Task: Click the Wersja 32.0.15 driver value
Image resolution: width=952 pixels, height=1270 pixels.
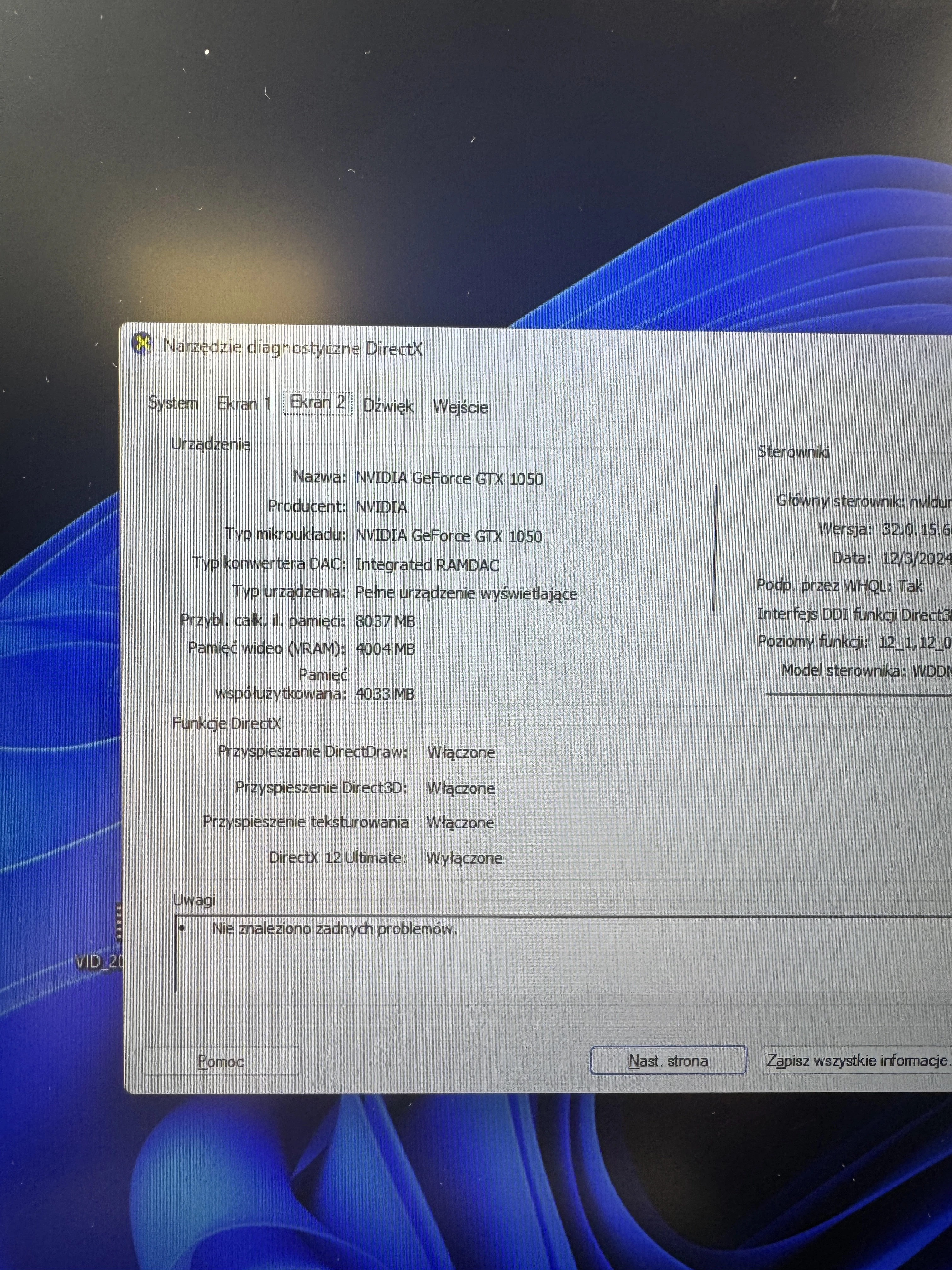Action: point(916,529)
